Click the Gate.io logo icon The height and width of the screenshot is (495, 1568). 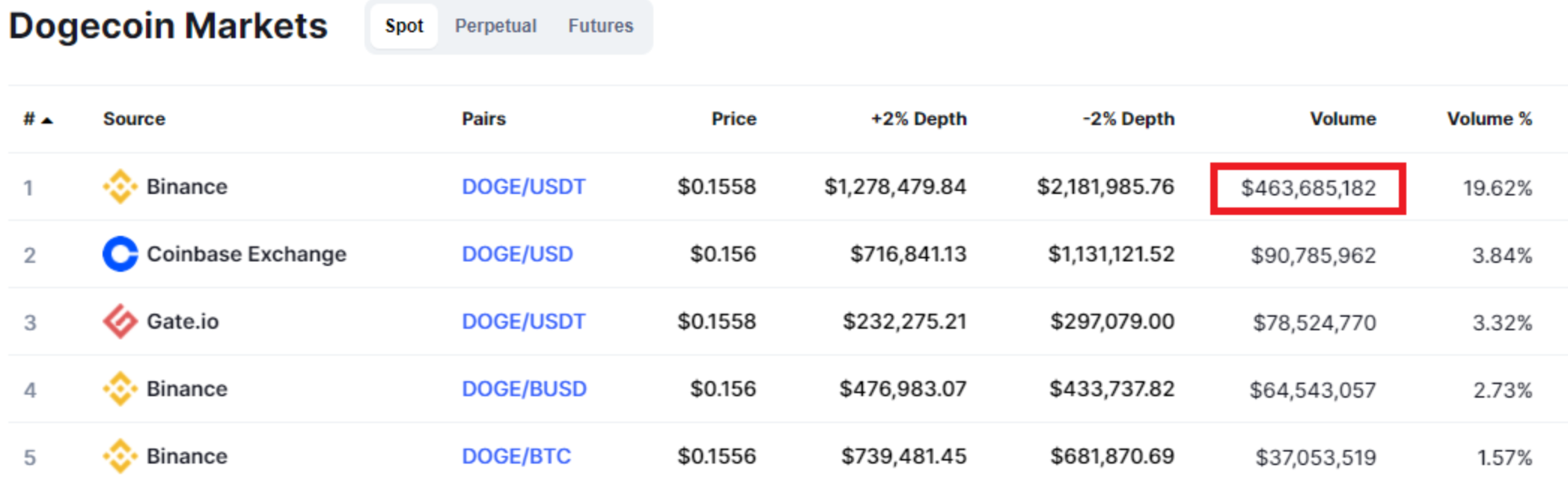point(120,321)
